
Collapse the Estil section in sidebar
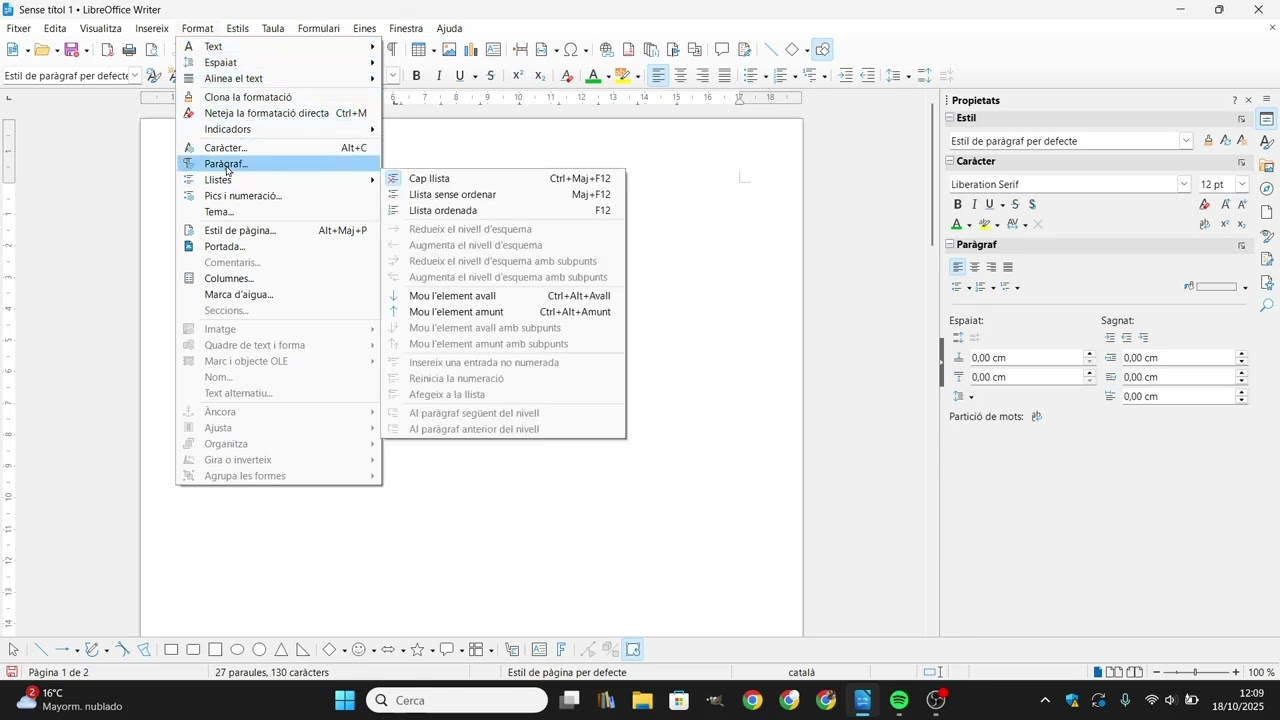951,118
